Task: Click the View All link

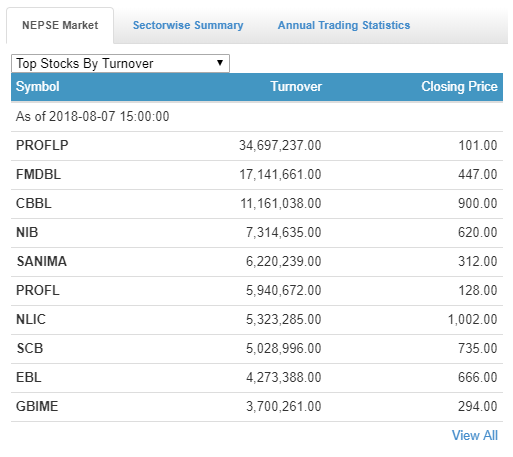Action: [475, 435]
